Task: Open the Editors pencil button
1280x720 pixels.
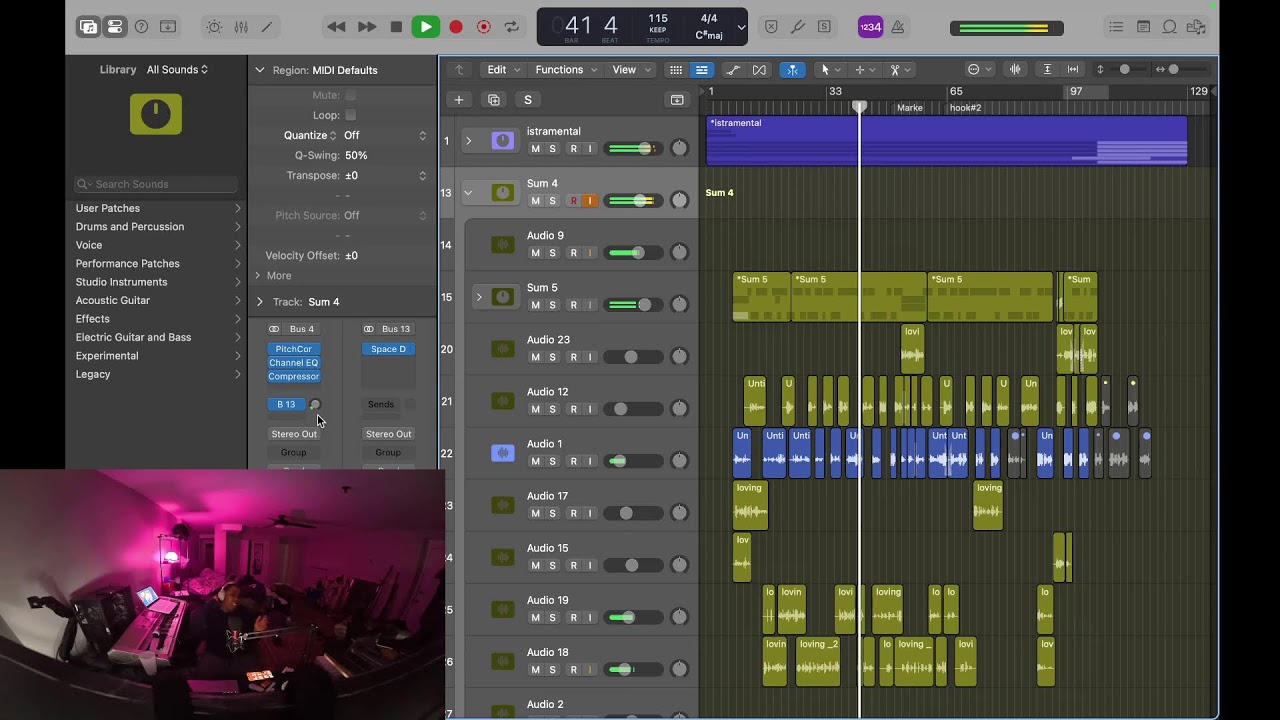Action: click(267, 27)
